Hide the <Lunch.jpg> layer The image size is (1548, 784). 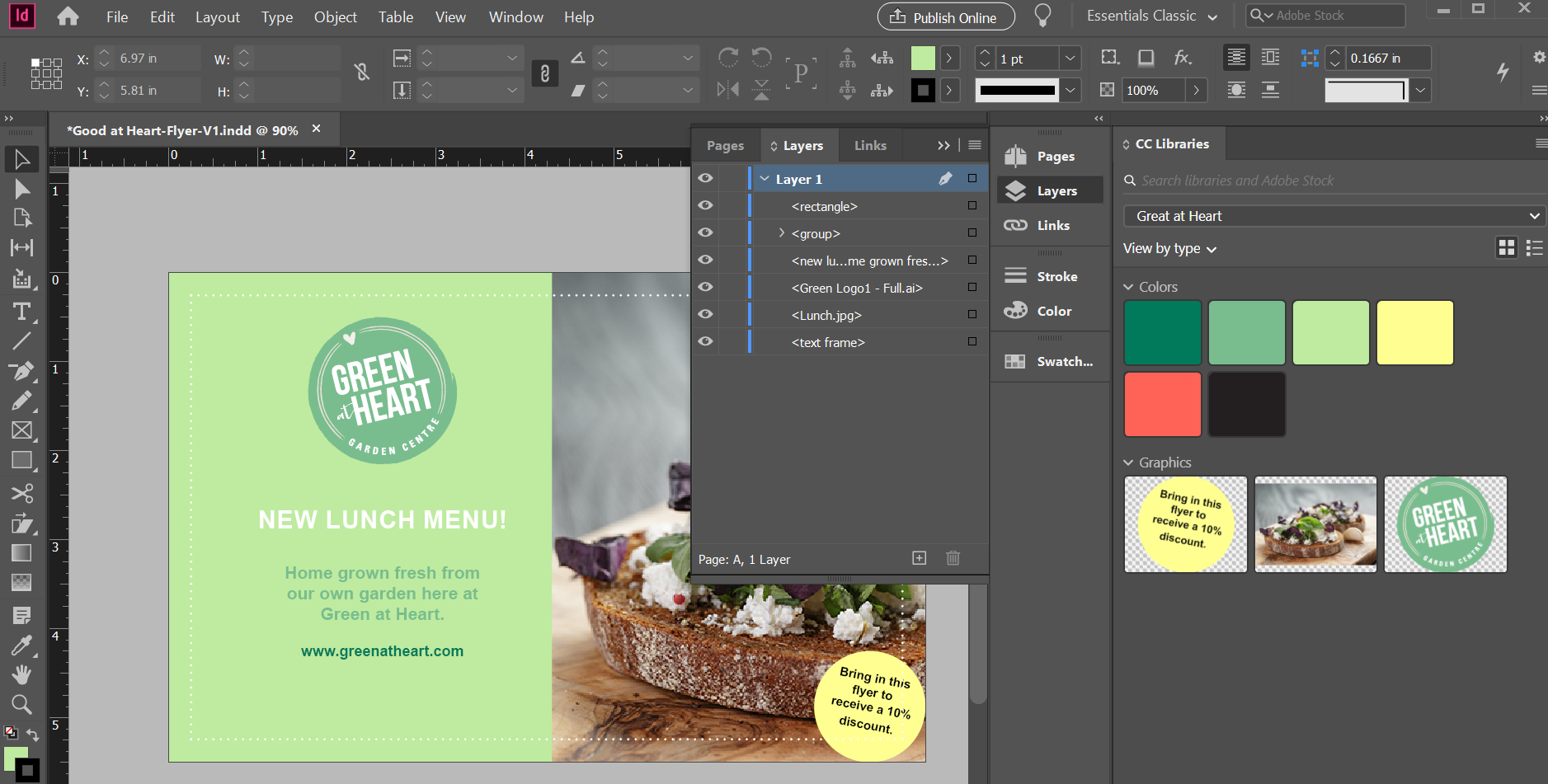tap(706, 314)
